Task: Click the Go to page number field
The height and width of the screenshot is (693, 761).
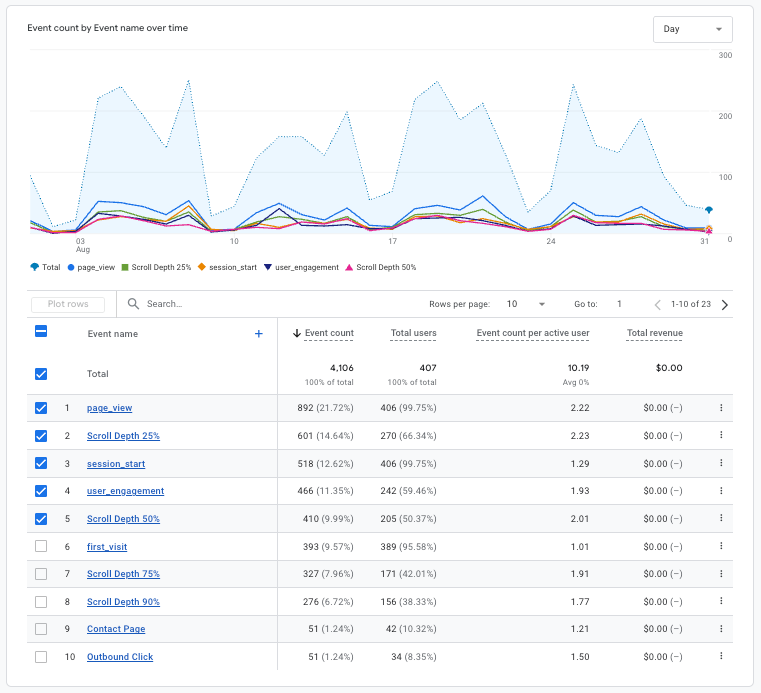Action: pos(620,304)
